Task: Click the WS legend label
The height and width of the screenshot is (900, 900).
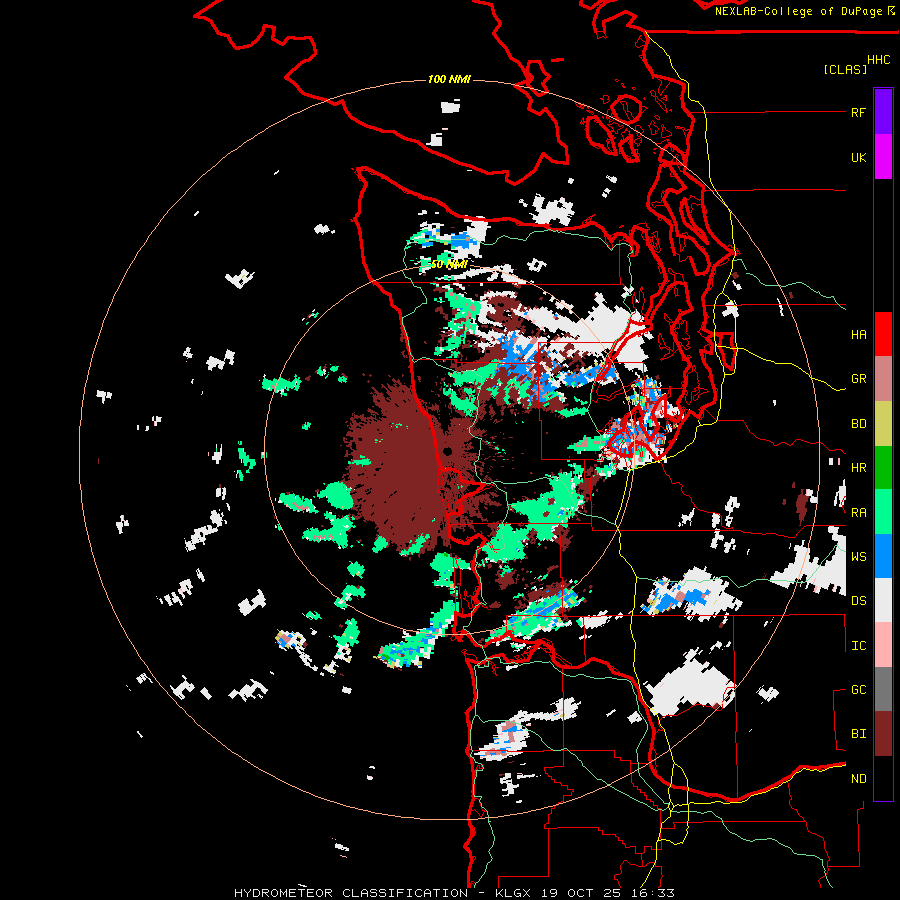Action: coord(858,557)
